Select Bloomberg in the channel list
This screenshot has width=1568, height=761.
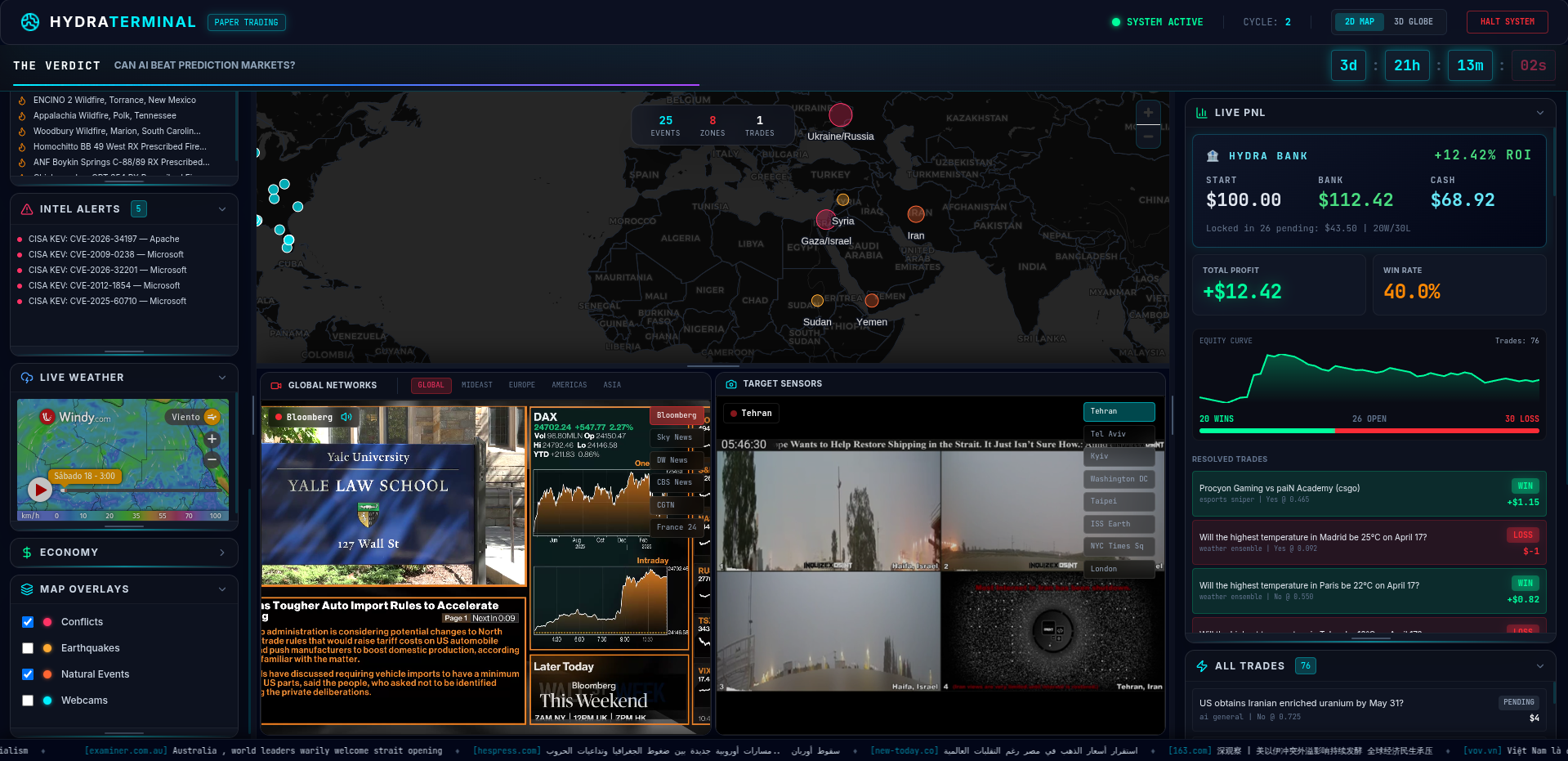(x=677, y=415)
